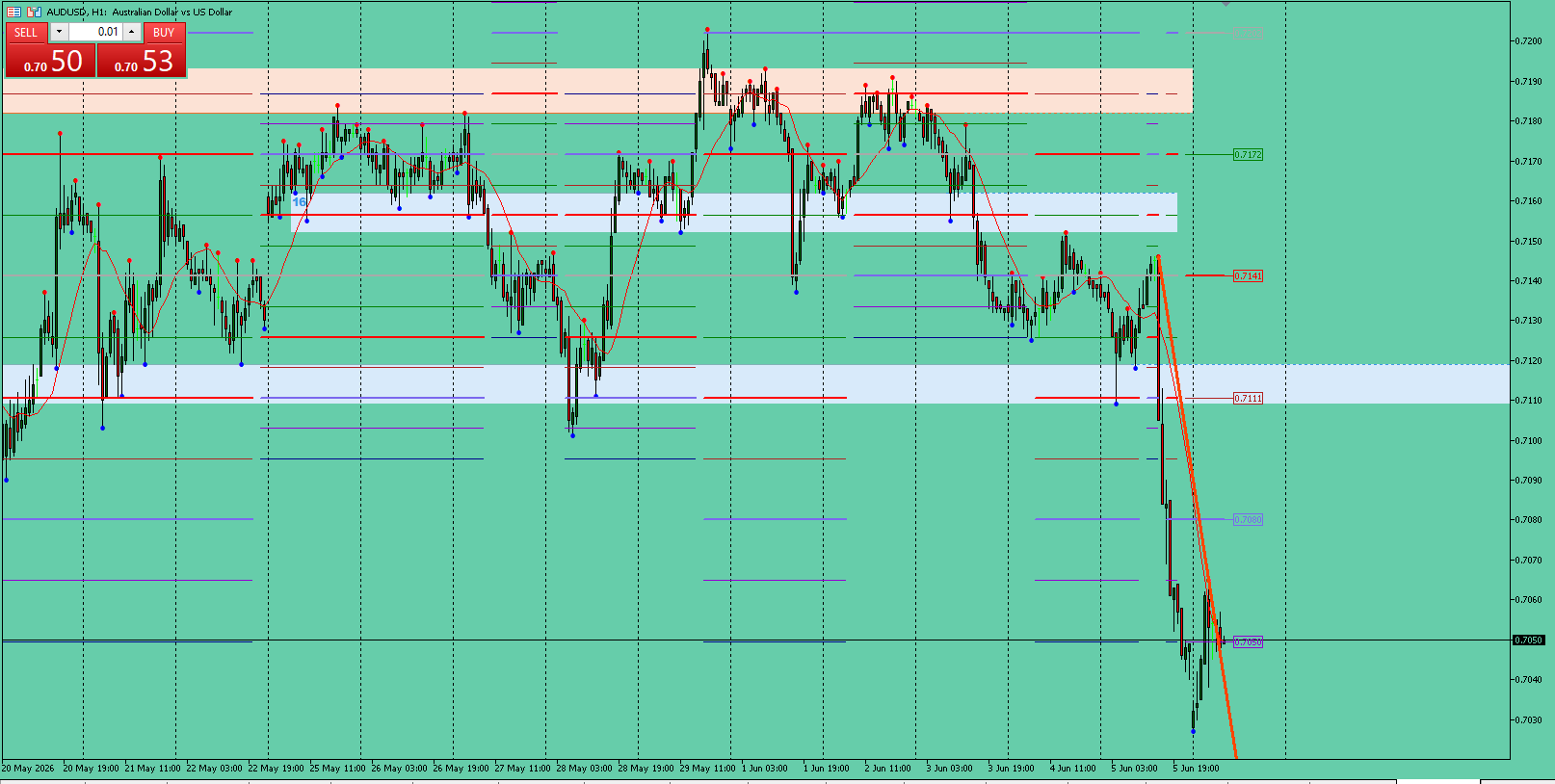This screenshot has width=1555, height=784.
Task: Select the red 0.7111 level label
Action: [1248, 398]
